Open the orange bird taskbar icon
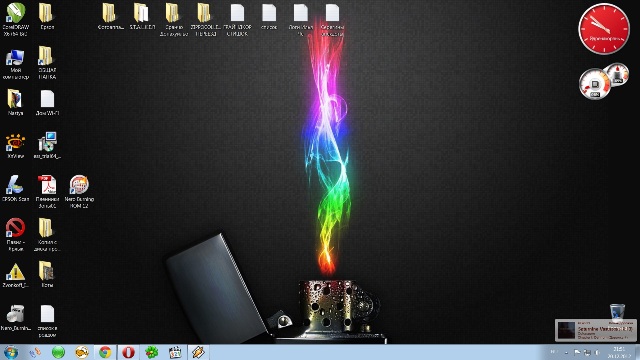The image size is (640, 360). point(82,352)
